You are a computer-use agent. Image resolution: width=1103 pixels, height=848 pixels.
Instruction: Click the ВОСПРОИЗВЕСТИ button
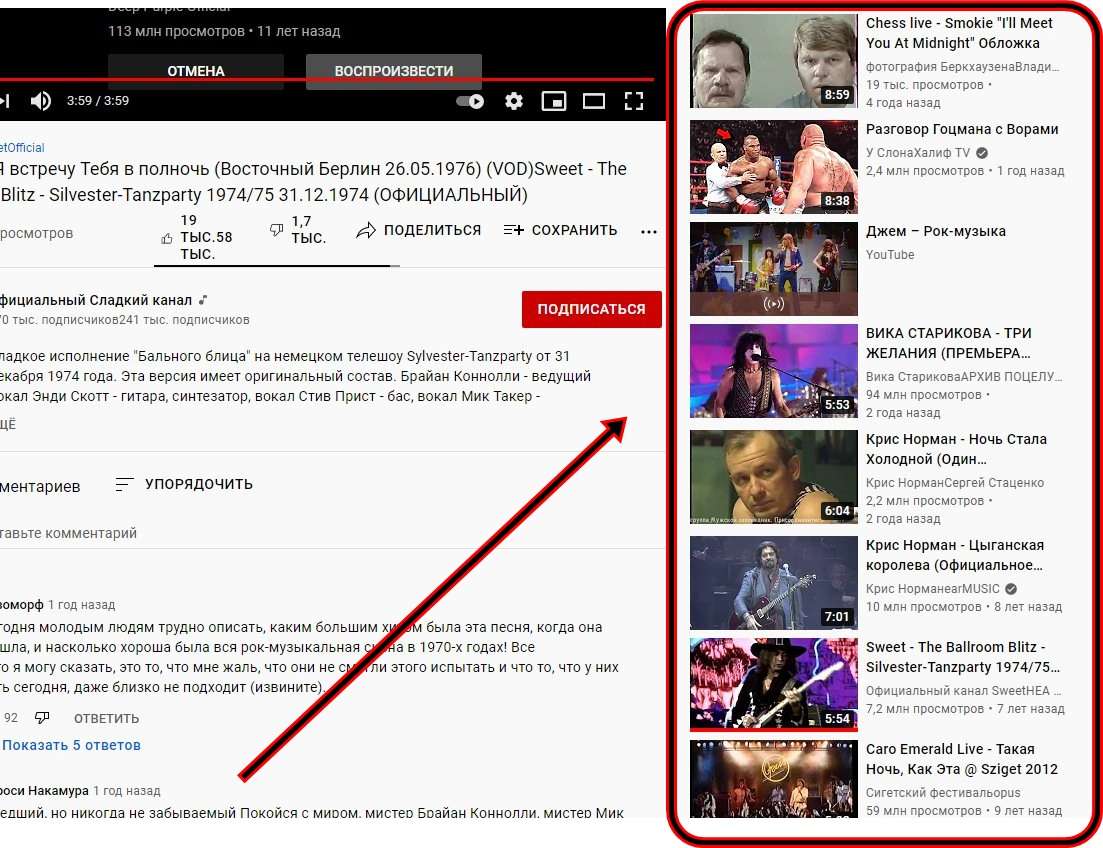coord(393,71)
